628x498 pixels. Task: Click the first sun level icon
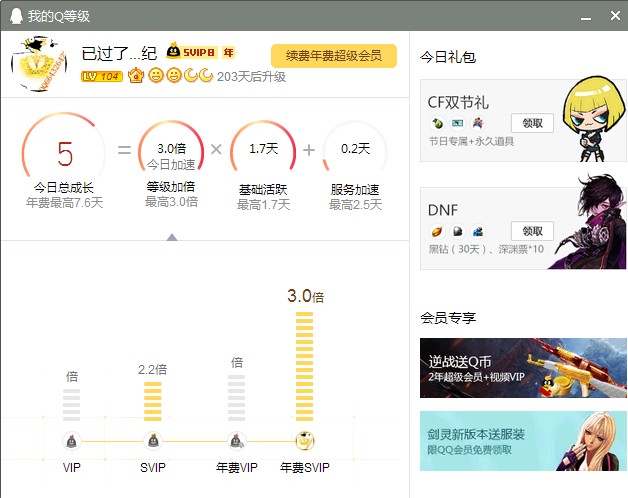point(156,75)
